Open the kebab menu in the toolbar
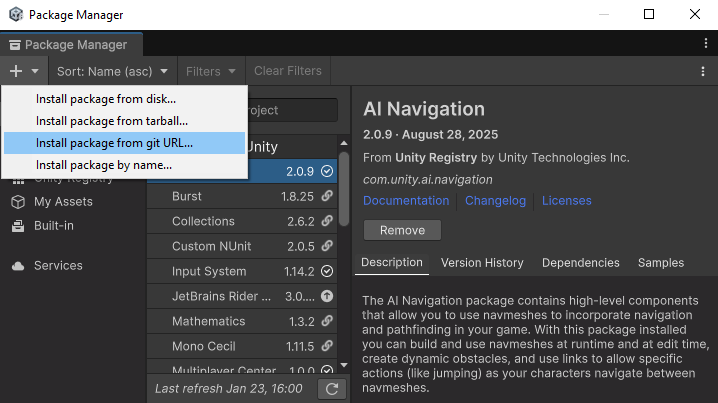The image size is (718, 403). tap(703, 71)
